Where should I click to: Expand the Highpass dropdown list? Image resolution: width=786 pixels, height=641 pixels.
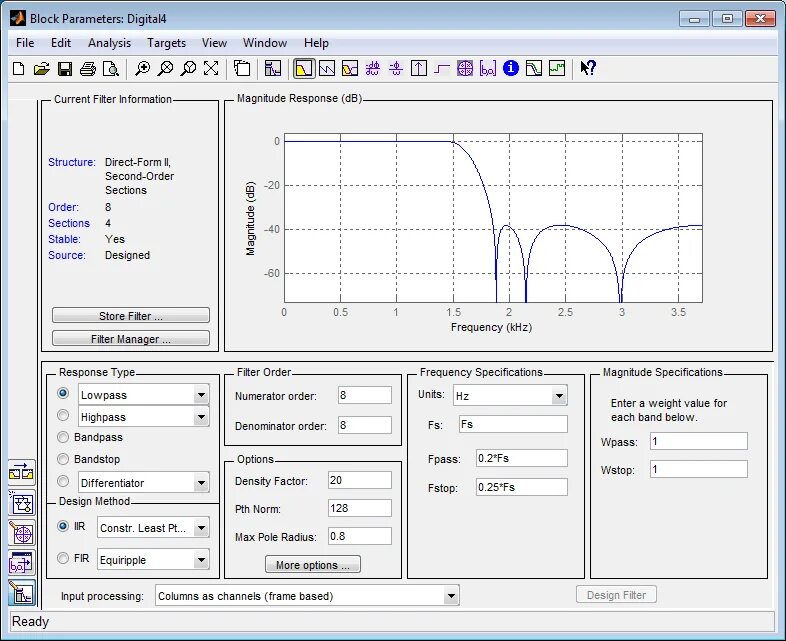click(x=201, y=417)
